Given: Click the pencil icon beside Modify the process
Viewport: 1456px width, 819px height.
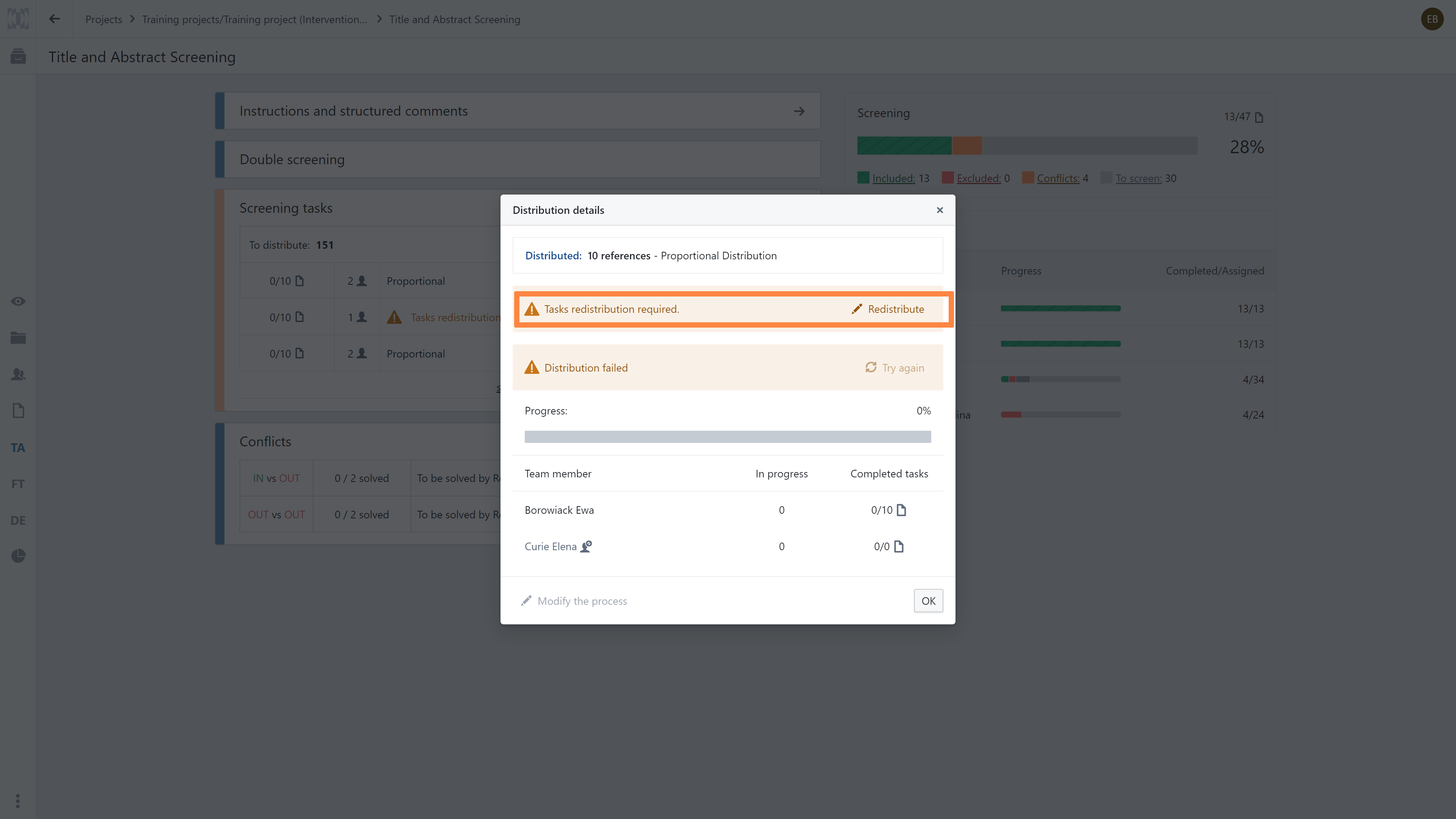Looking at the screenshot, I should (x=526, y=601).
